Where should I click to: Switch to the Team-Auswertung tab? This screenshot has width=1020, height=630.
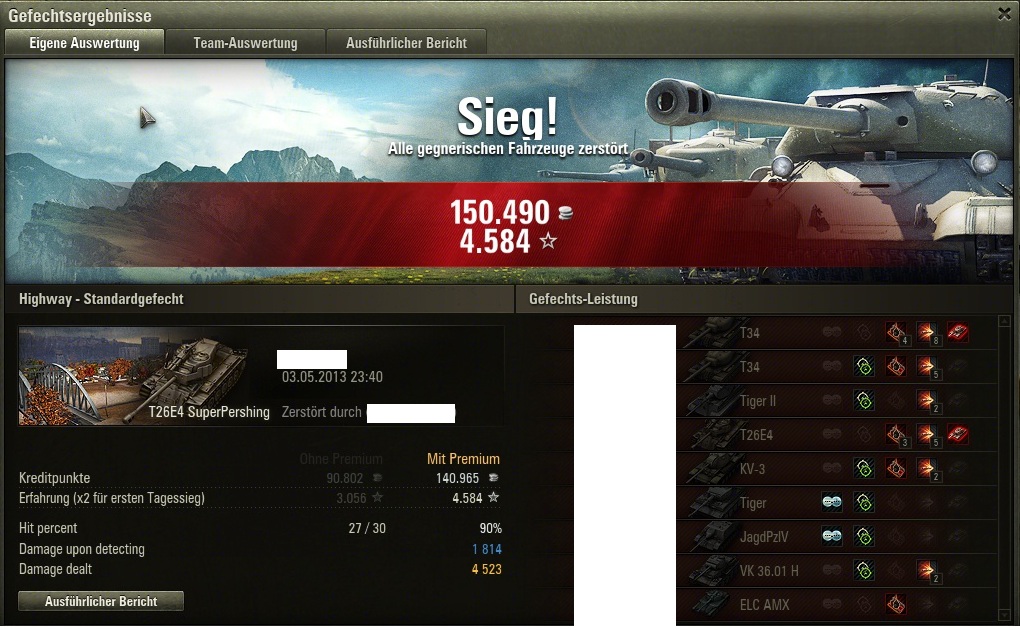pos(245,43)
